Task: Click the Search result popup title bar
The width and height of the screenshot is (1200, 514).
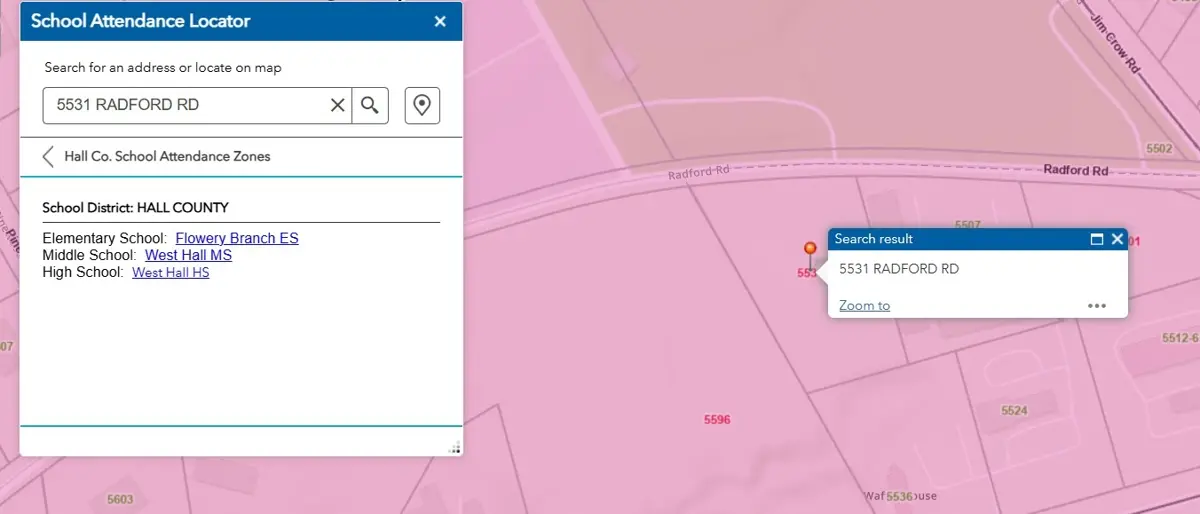Action: 950,239
